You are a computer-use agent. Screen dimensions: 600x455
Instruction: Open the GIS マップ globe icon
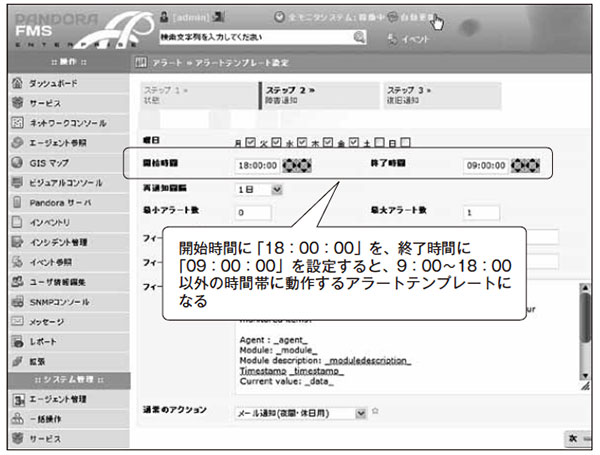click(17, 163)
